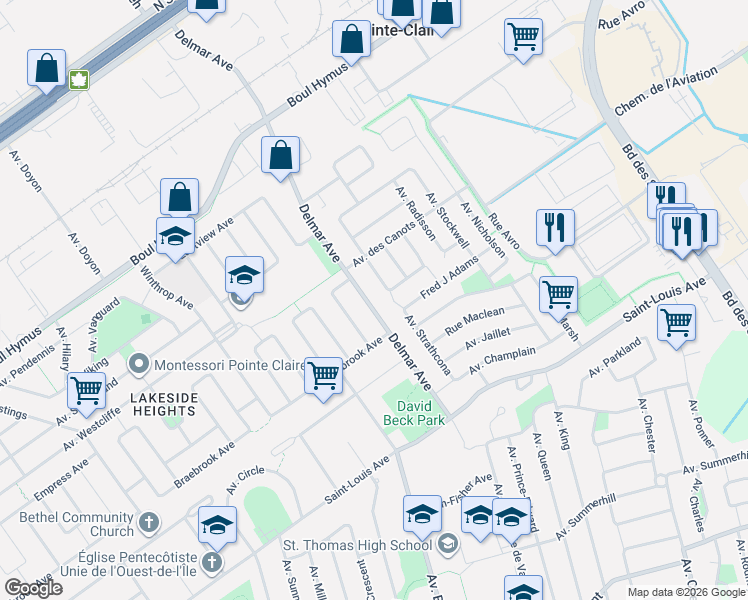The height and width of the screenshot is (600, 748).
Task: Click the Bethel Community Church cross icon
Action: click(149, 524)
